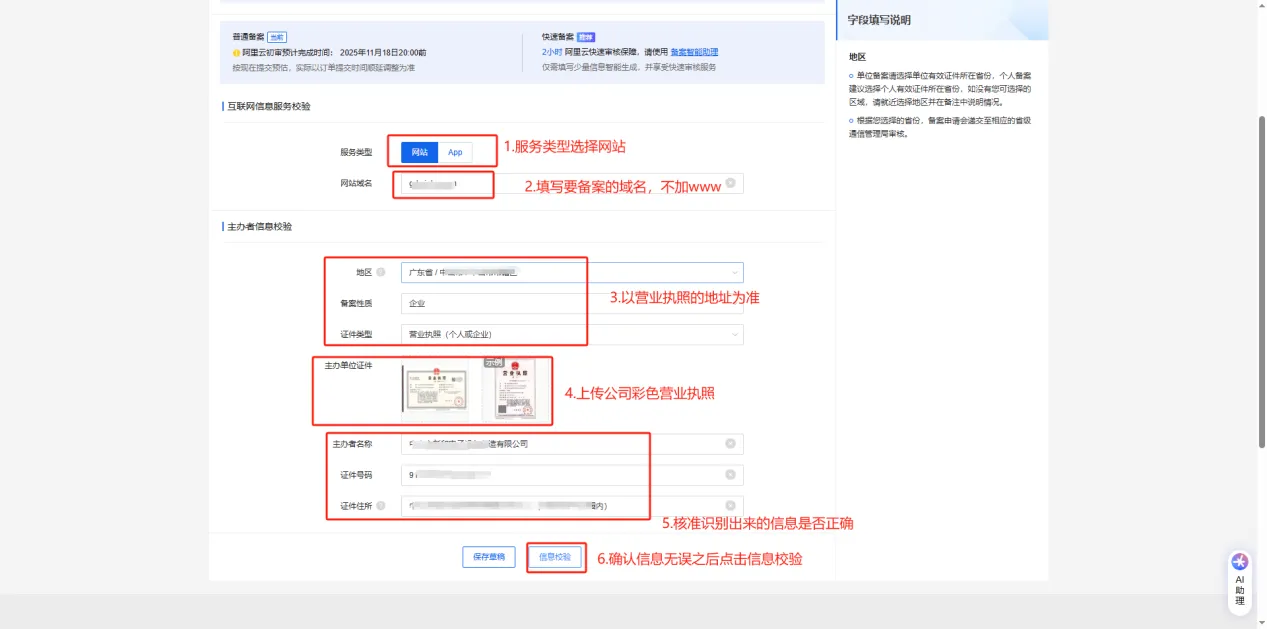Switch service type to App
The image size is (1267, 629).
point(455,152)
